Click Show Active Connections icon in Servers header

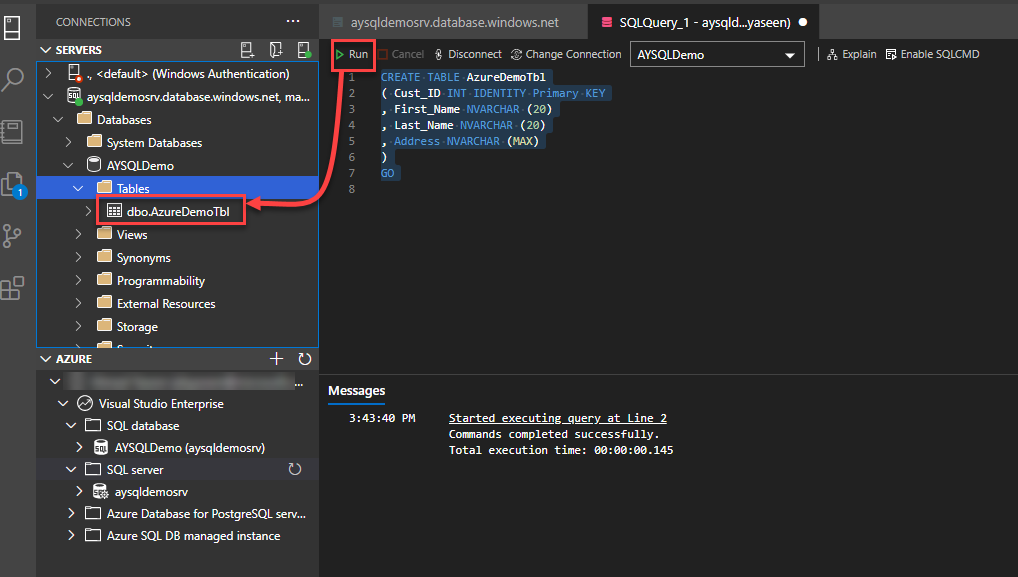(303, 50)
